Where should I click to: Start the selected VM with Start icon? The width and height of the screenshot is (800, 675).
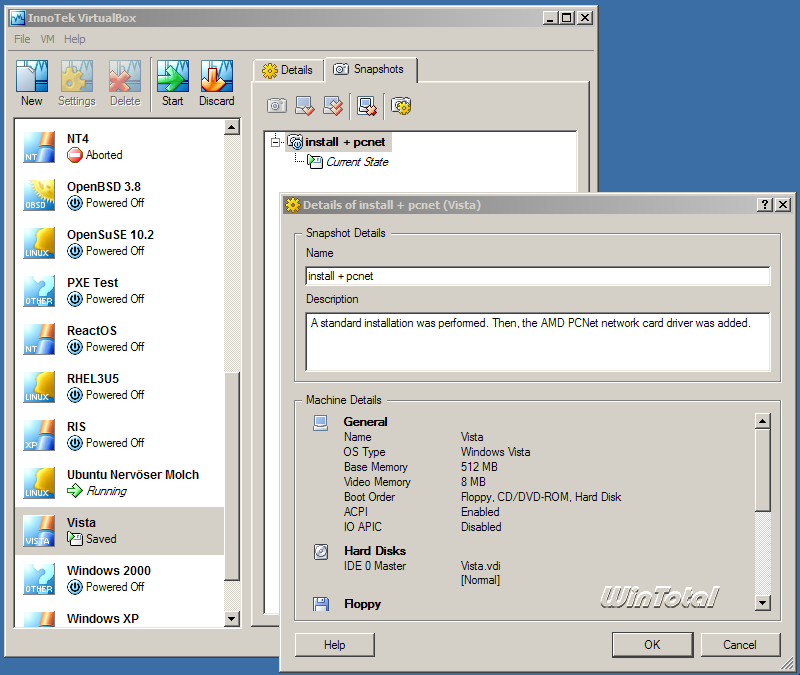tap(172, 83)
